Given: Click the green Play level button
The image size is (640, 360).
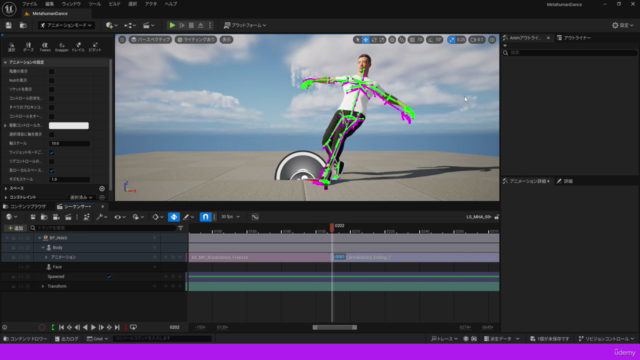Looking at the screenshot, I should [x=172, y=25].
